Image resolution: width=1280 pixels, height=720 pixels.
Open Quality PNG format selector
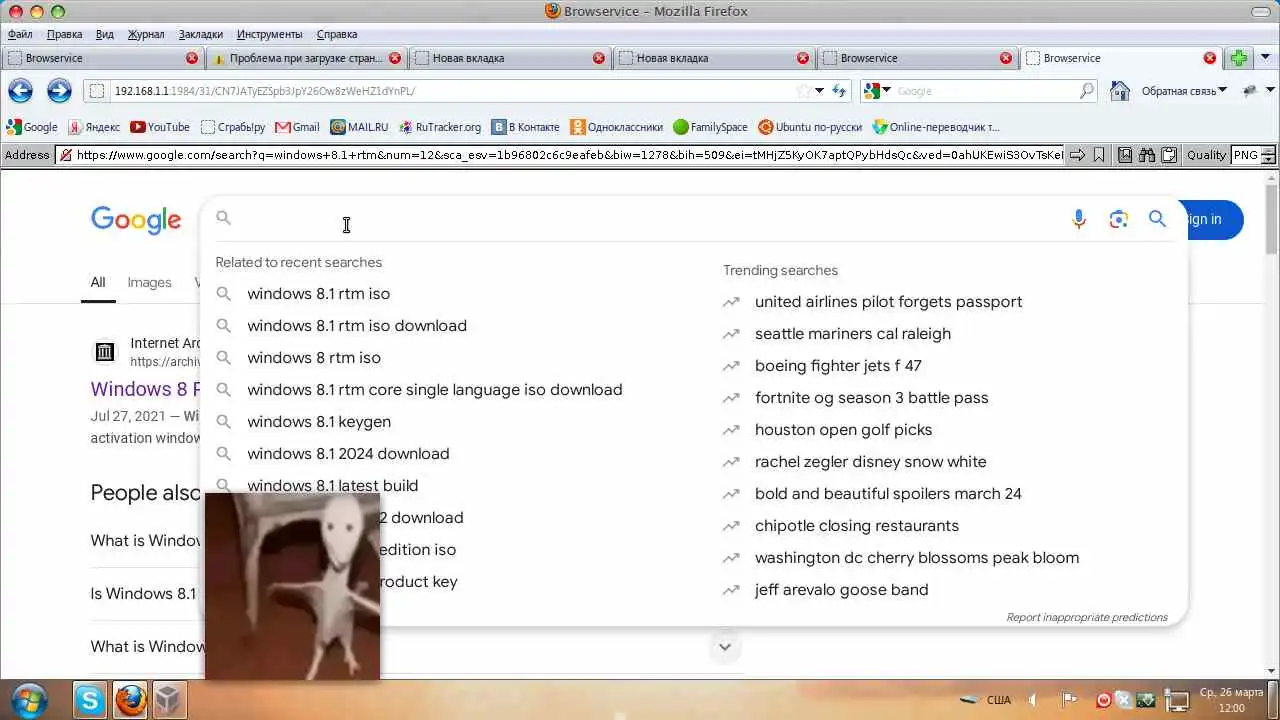[1253, 155]
